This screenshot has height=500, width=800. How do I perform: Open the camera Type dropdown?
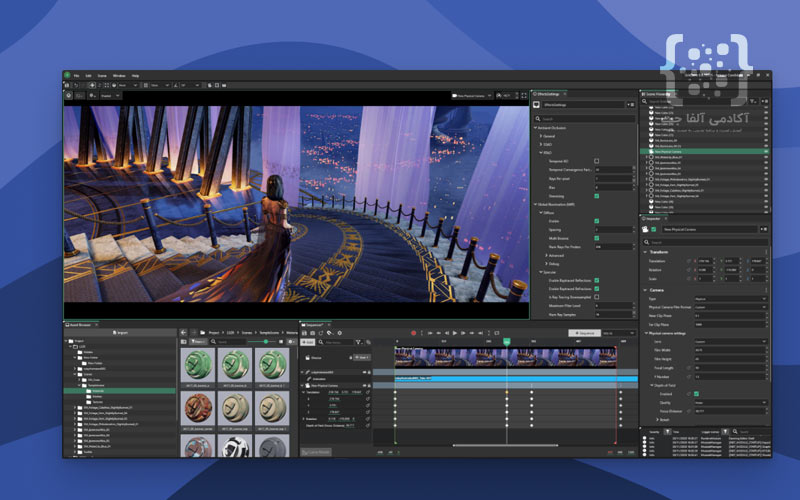(x=730, y=299)
